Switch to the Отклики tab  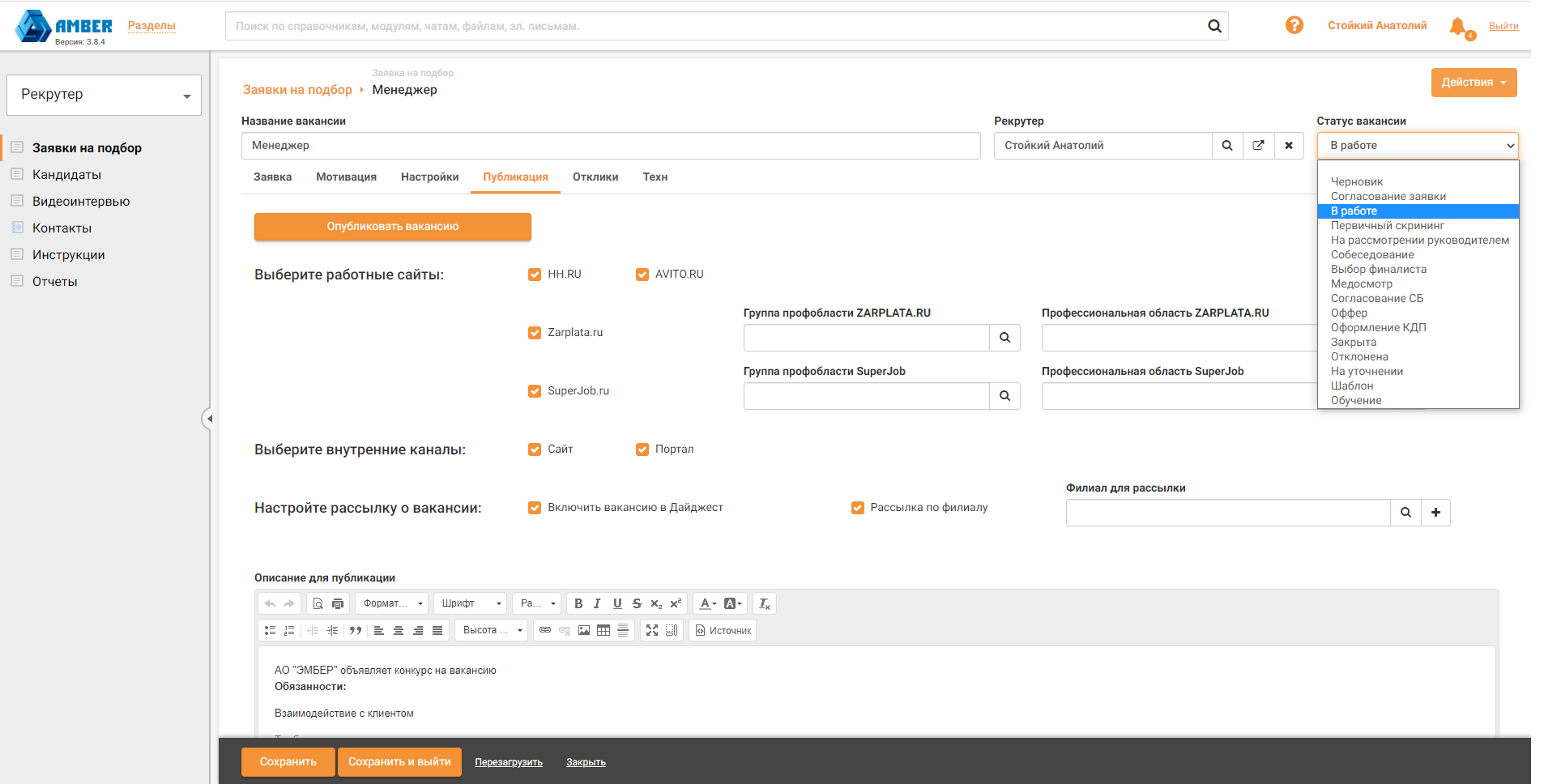(595, 177)
